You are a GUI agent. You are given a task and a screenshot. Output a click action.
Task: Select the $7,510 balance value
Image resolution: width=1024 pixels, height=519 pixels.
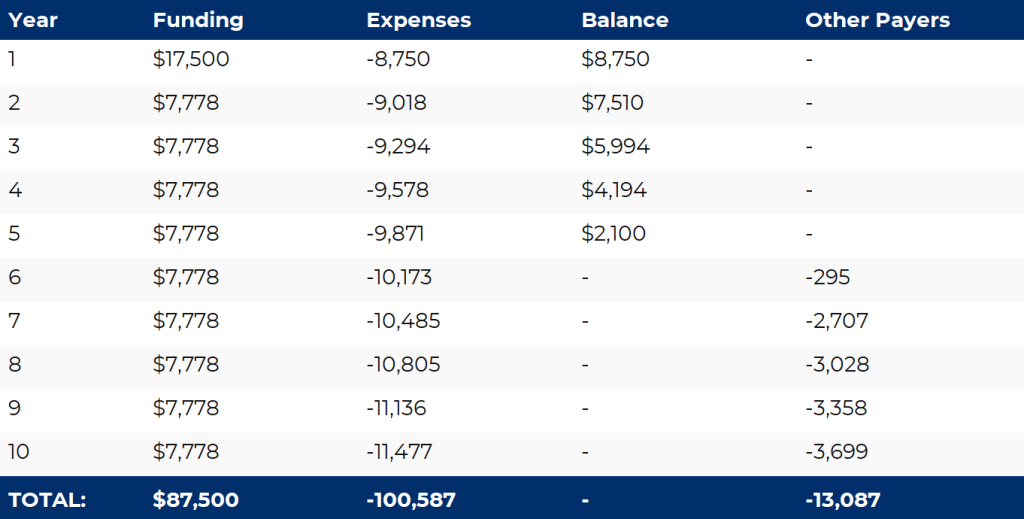tap(612, 103)
